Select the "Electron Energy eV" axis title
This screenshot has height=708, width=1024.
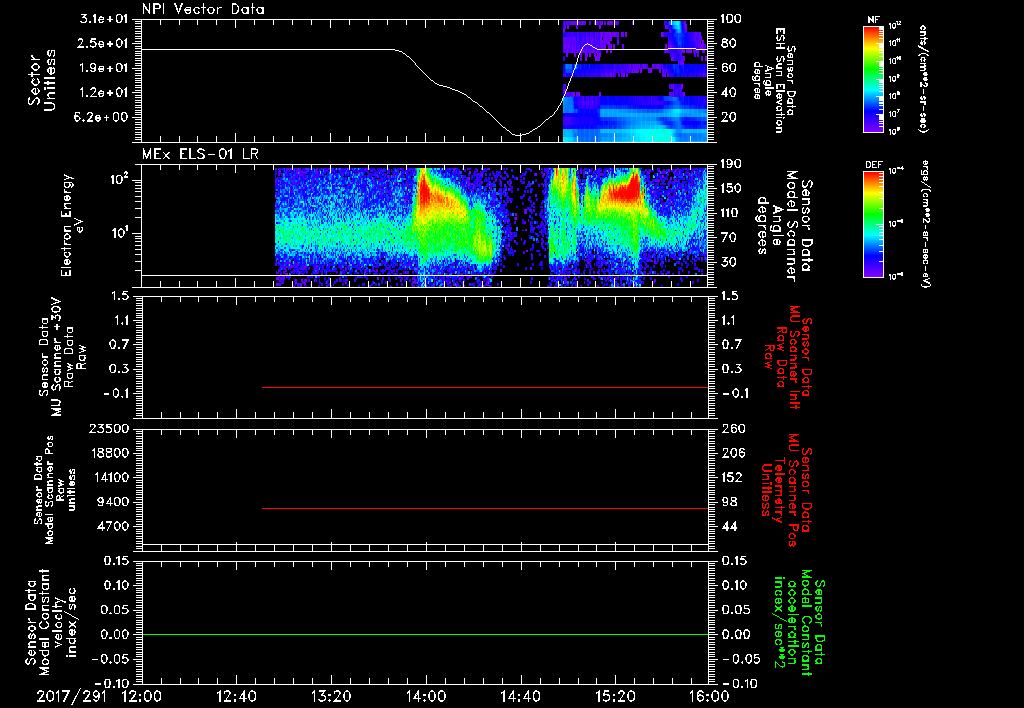point(73,225)
